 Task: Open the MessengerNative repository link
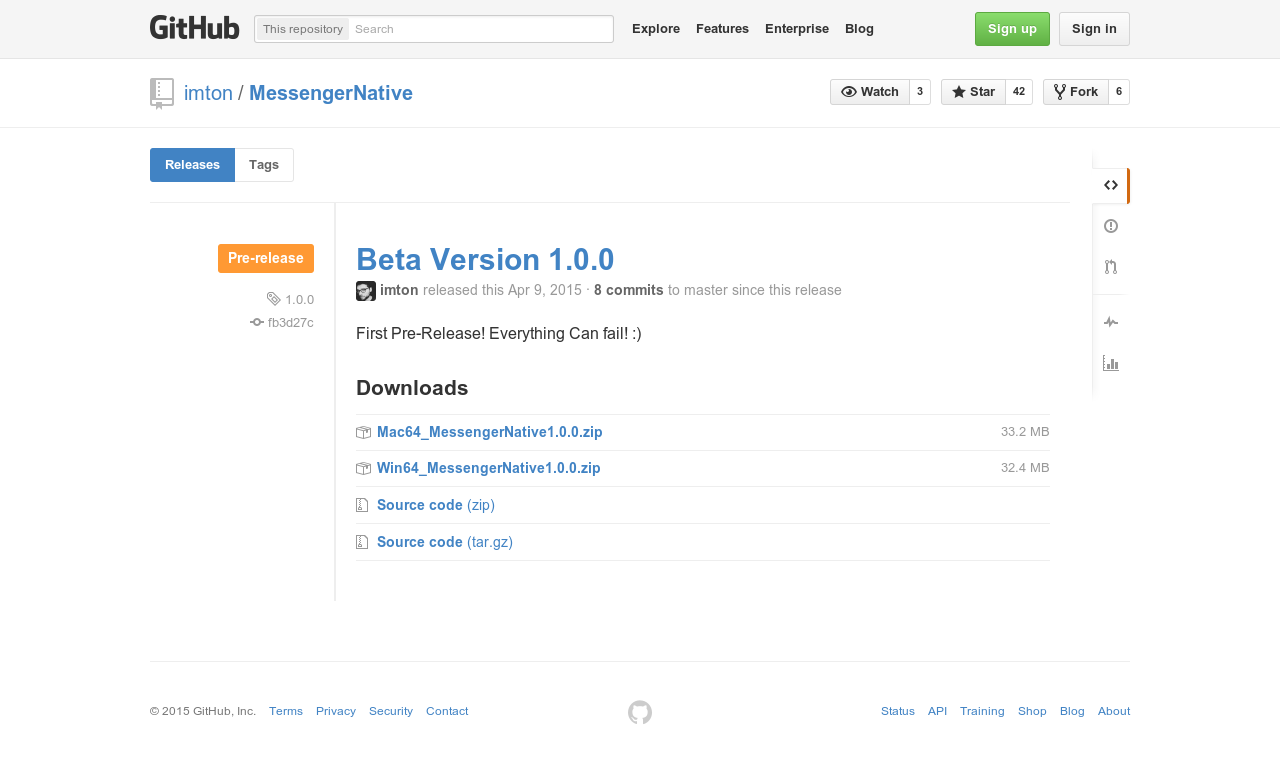point(331,93)
